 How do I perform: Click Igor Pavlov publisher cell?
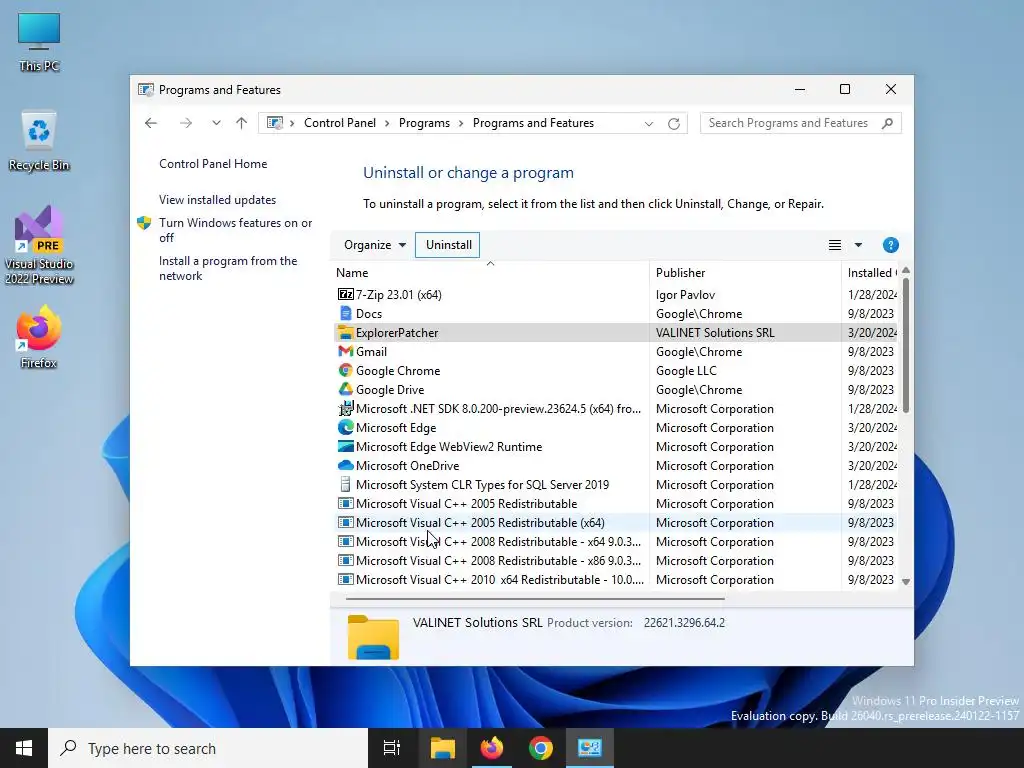(685, 295)
